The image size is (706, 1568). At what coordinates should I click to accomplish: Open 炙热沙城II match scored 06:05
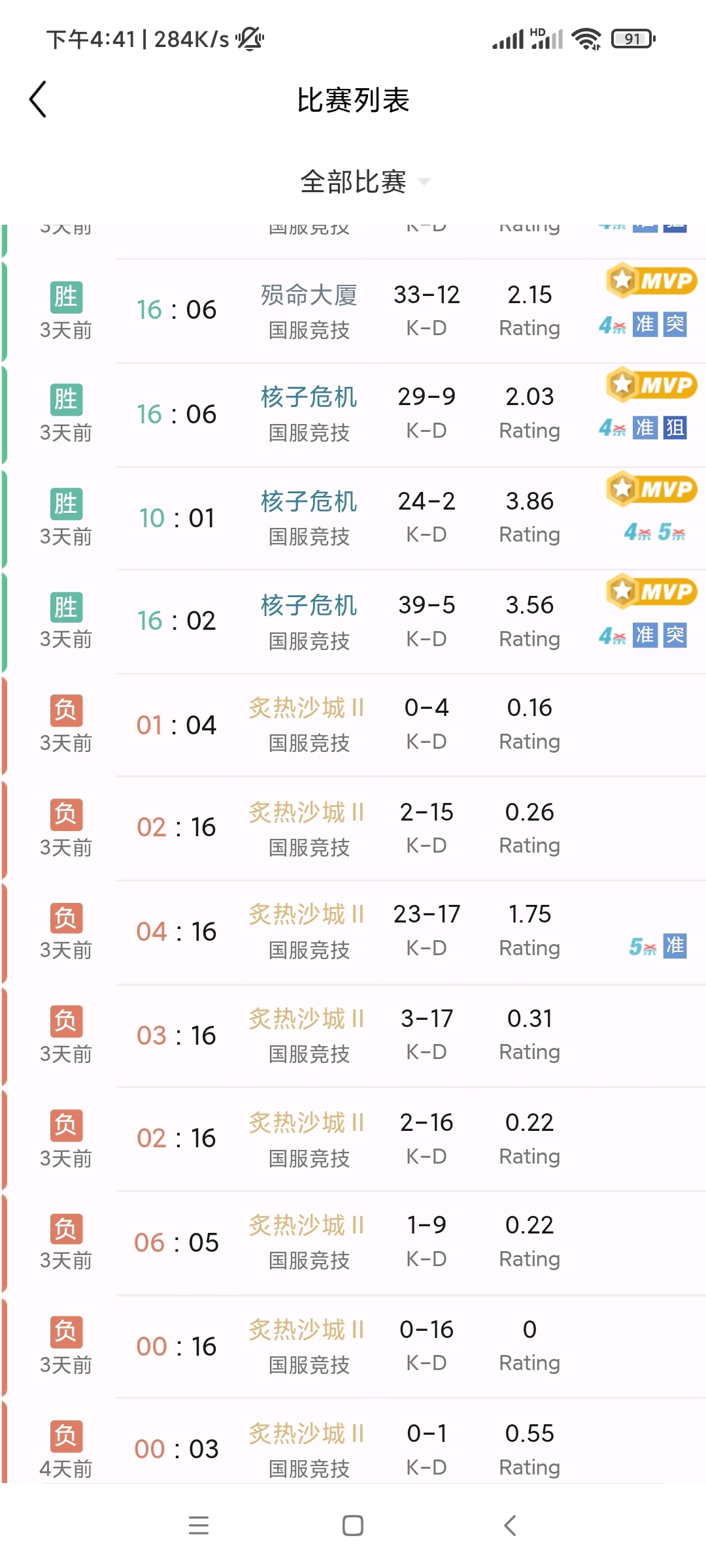point(353,1242)
